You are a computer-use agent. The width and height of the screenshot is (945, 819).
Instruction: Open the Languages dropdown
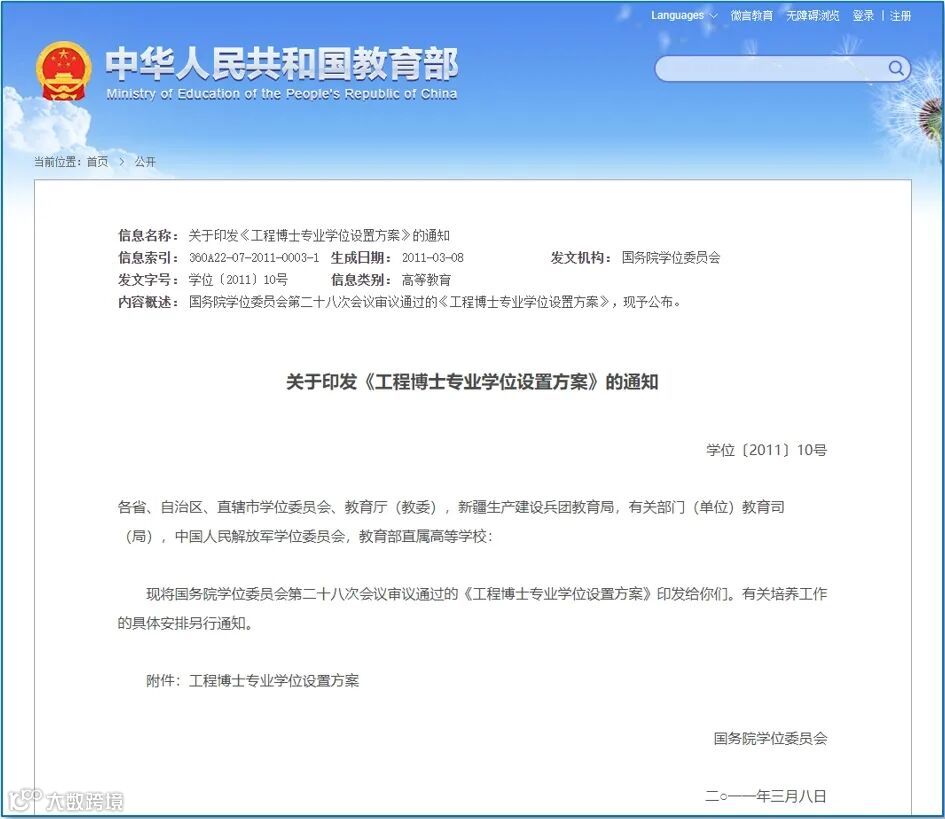tap(684, 16)
